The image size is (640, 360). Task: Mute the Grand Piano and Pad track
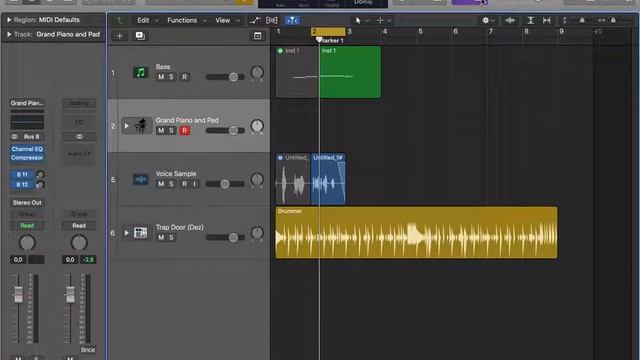(x=161, y=130)
